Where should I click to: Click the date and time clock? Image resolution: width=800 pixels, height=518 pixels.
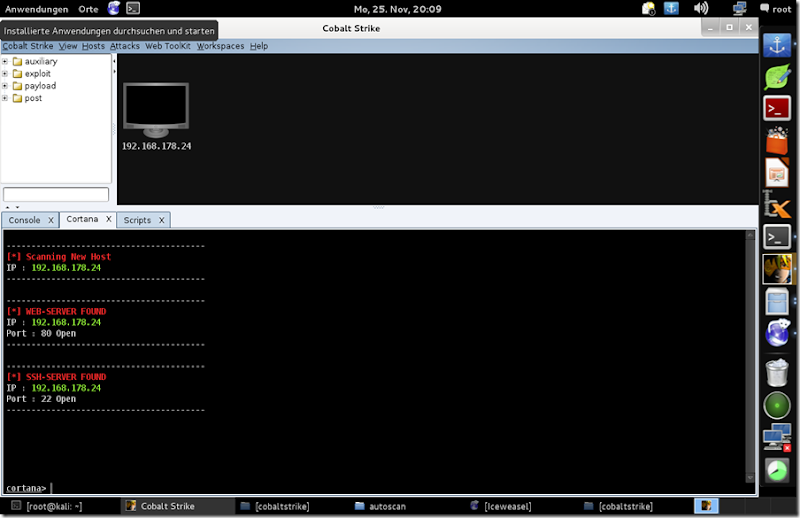[x=397, y=9]
